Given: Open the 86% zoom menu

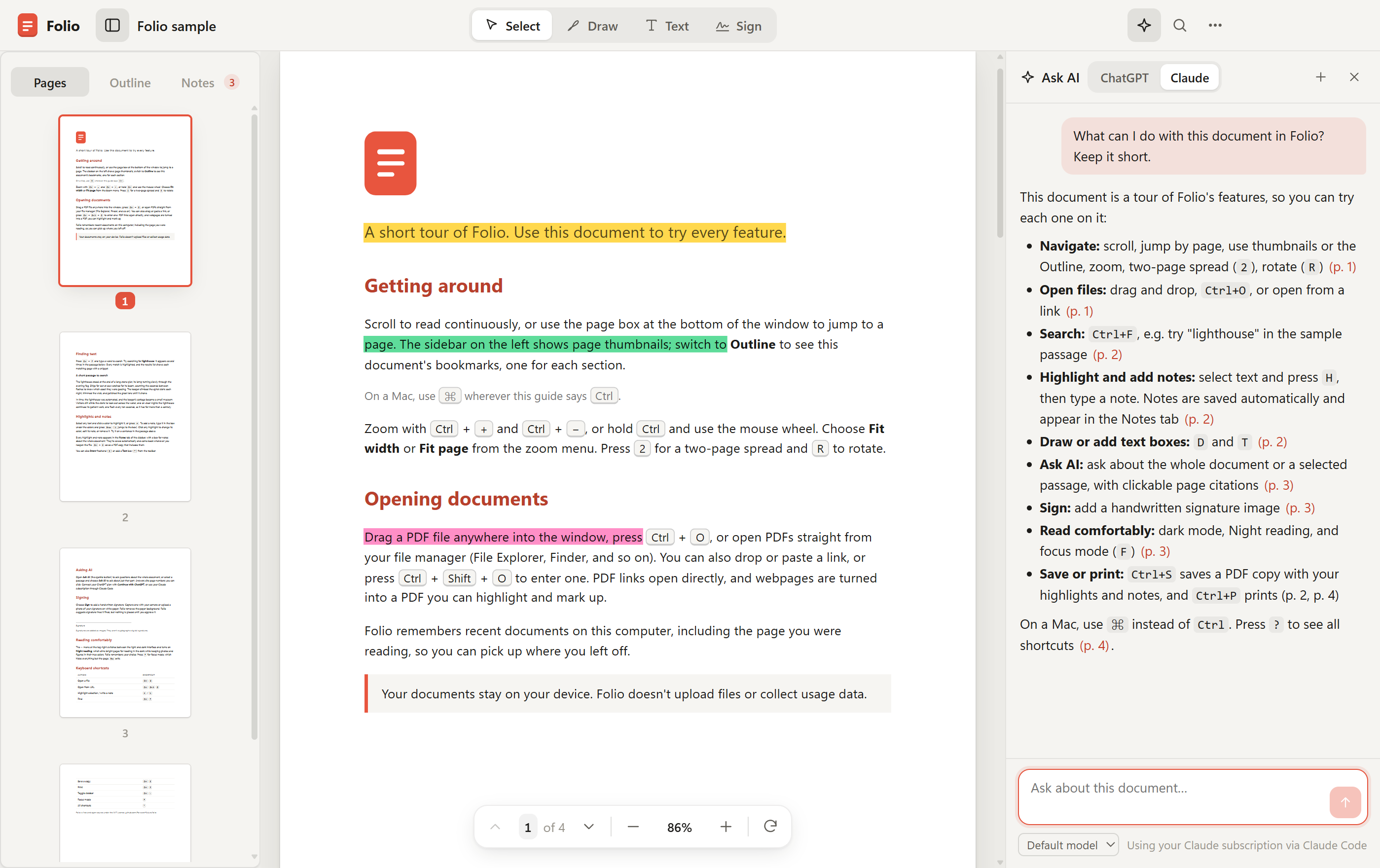Looking at the screenshot, I should pos(679,827).
